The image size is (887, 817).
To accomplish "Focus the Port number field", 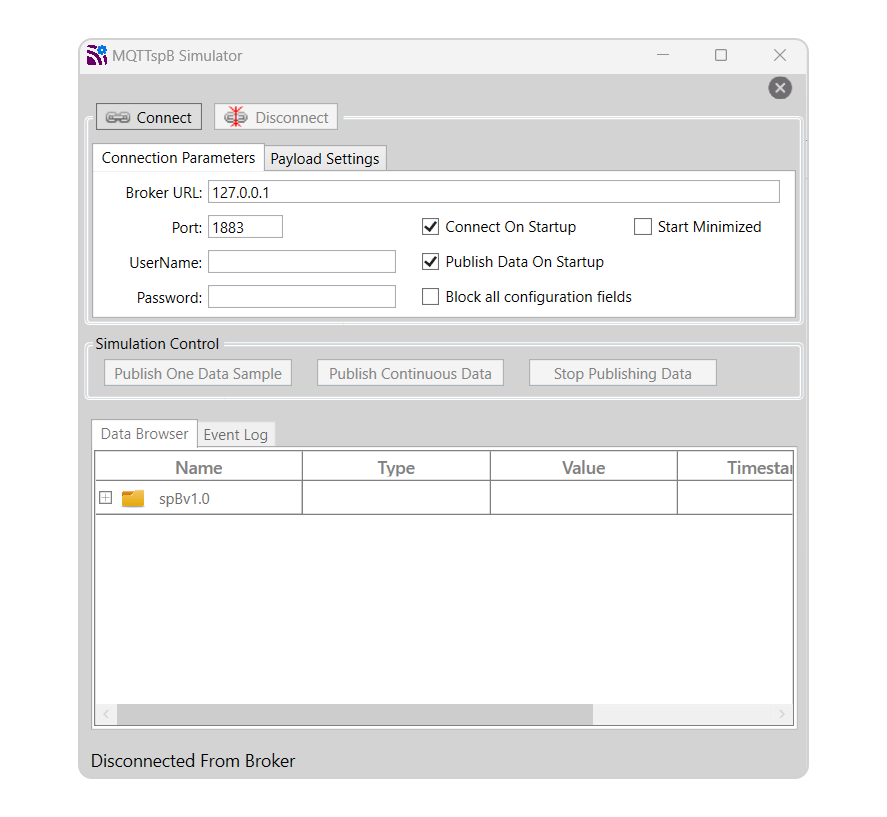I will click(x=245, y=227).
